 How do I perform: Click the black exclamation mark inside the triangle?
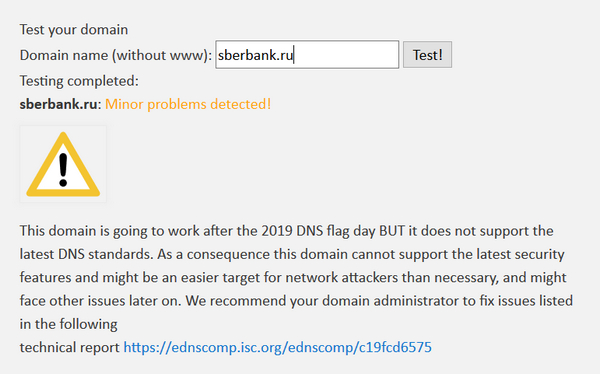(63, 170)
